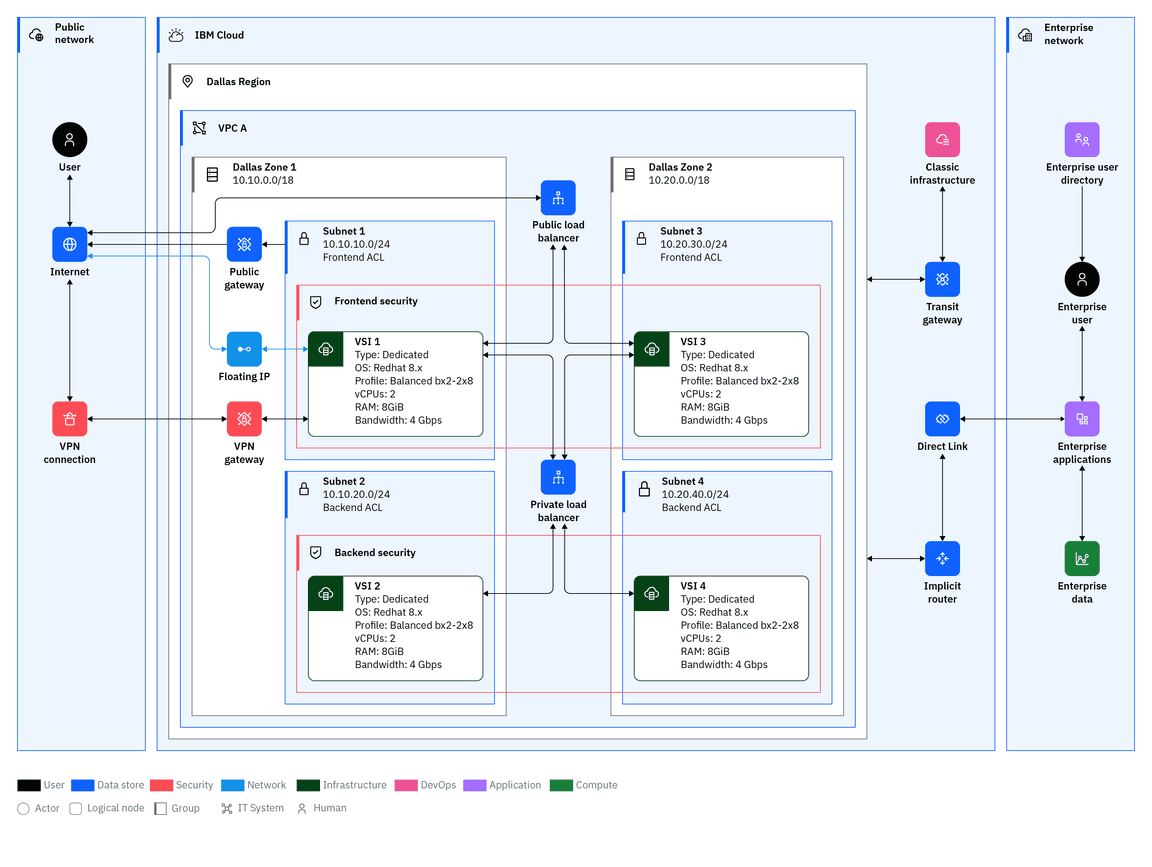Select the green Compute legend swatch
Screen dimensions: 1152x867
(x=561, y=785)
